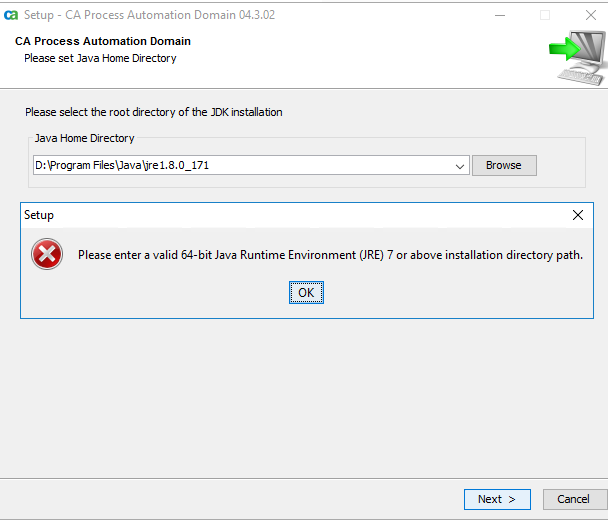The height and width of the screenshot is (523, 608).
Task: Confirm the error message with OK
Action: 306,292
